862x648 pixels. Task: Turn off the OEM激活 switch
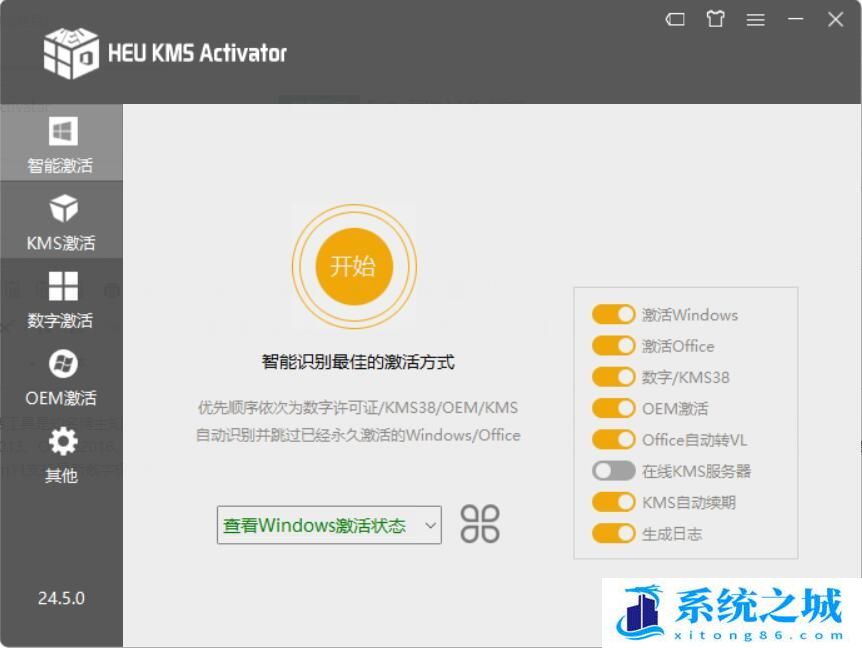[614, 408]
